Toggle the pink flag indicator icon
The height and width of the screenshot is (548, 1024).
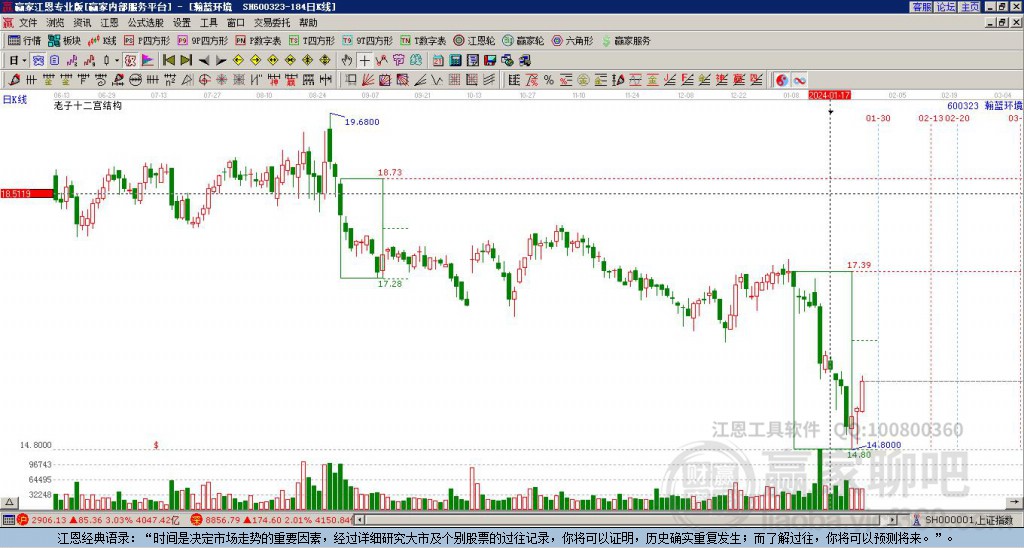(x=148, y=61)
